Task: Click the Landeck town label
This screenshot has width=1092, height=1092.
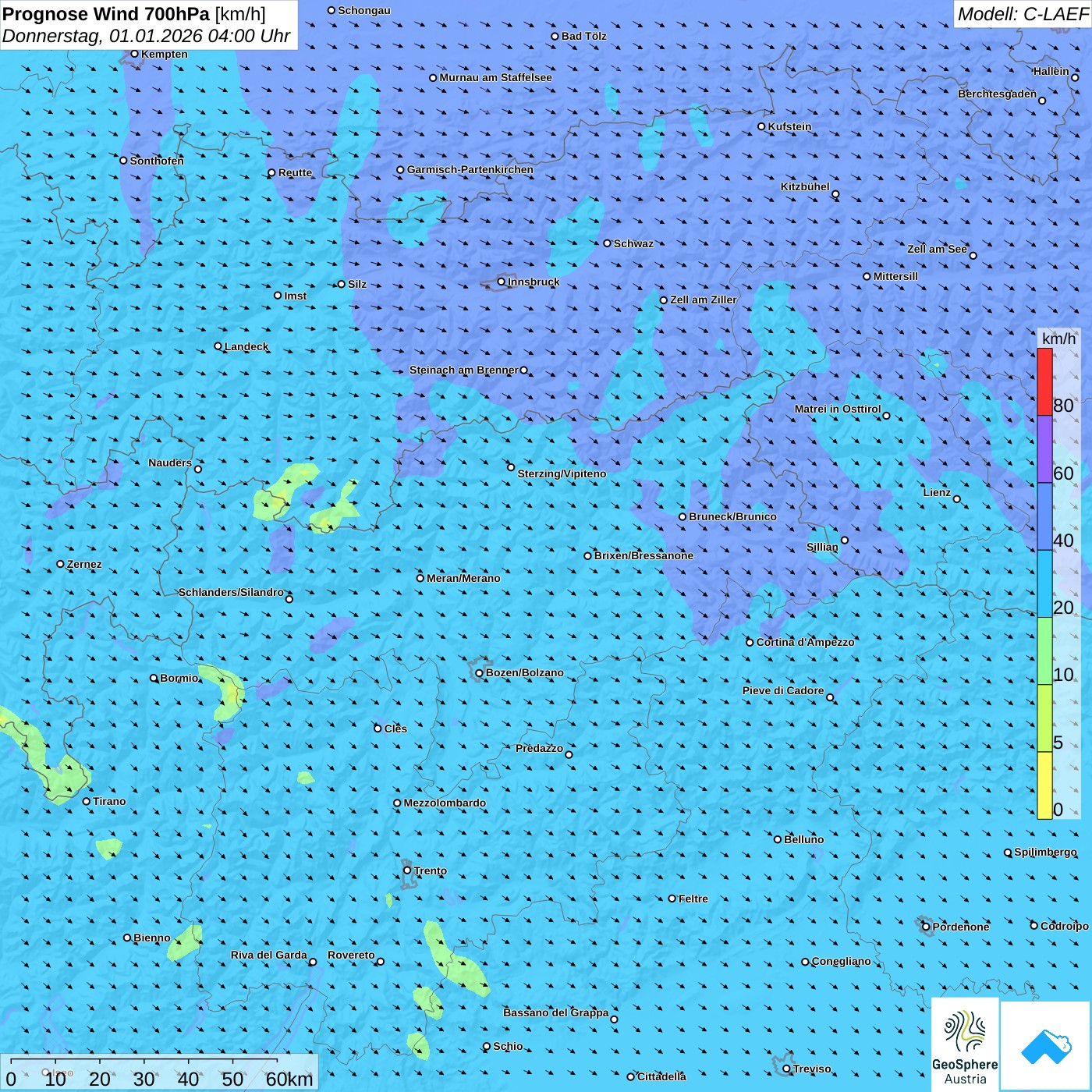Action: 246,346
